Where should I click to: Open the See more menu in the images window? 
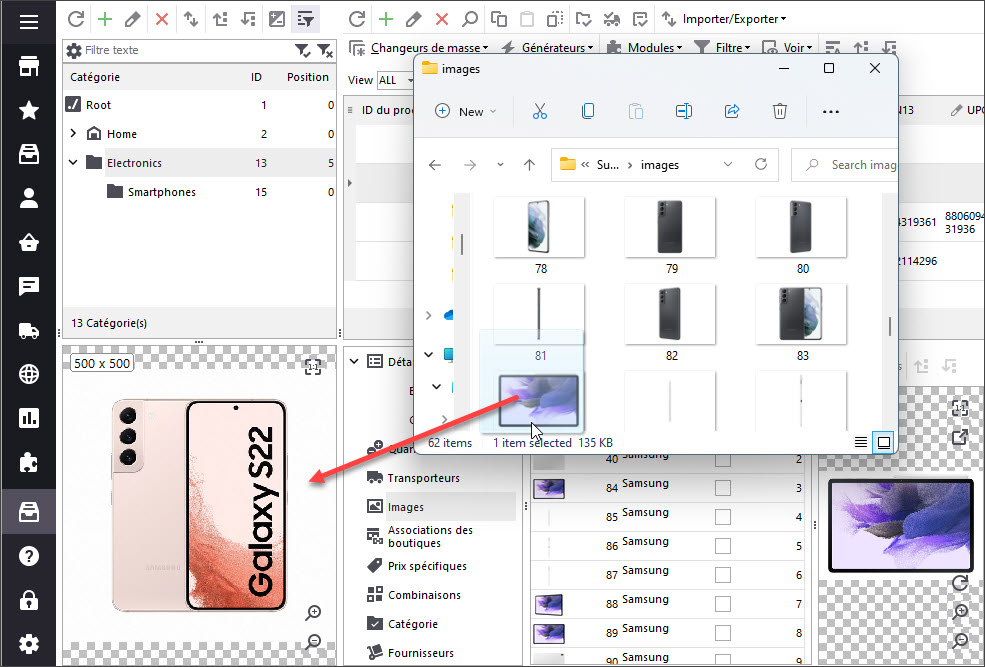(830, 112)
